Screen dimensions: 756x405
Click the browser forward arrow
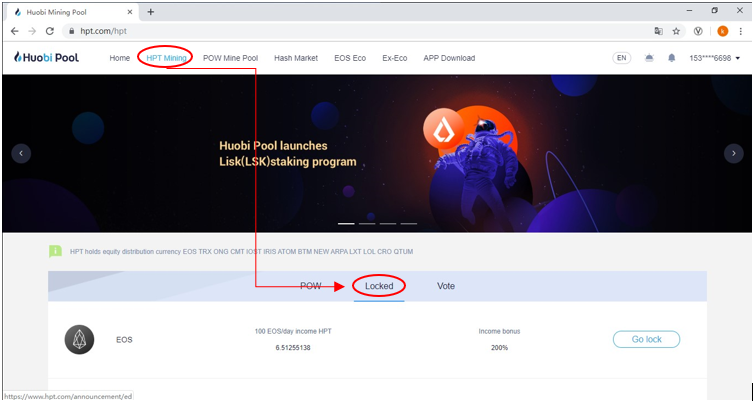point(32,31)
